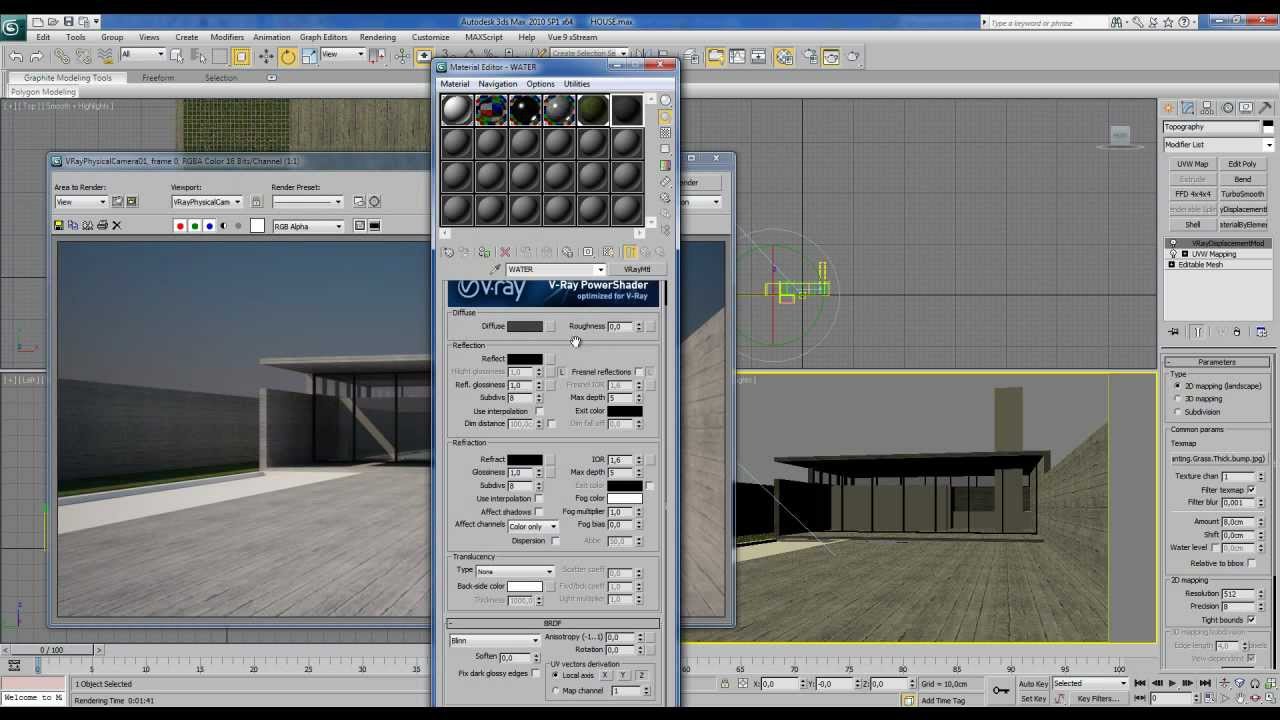The image size is (1280, 720).
Task: Click the Undo arrow in main toolbar
Action: point(16,57)
